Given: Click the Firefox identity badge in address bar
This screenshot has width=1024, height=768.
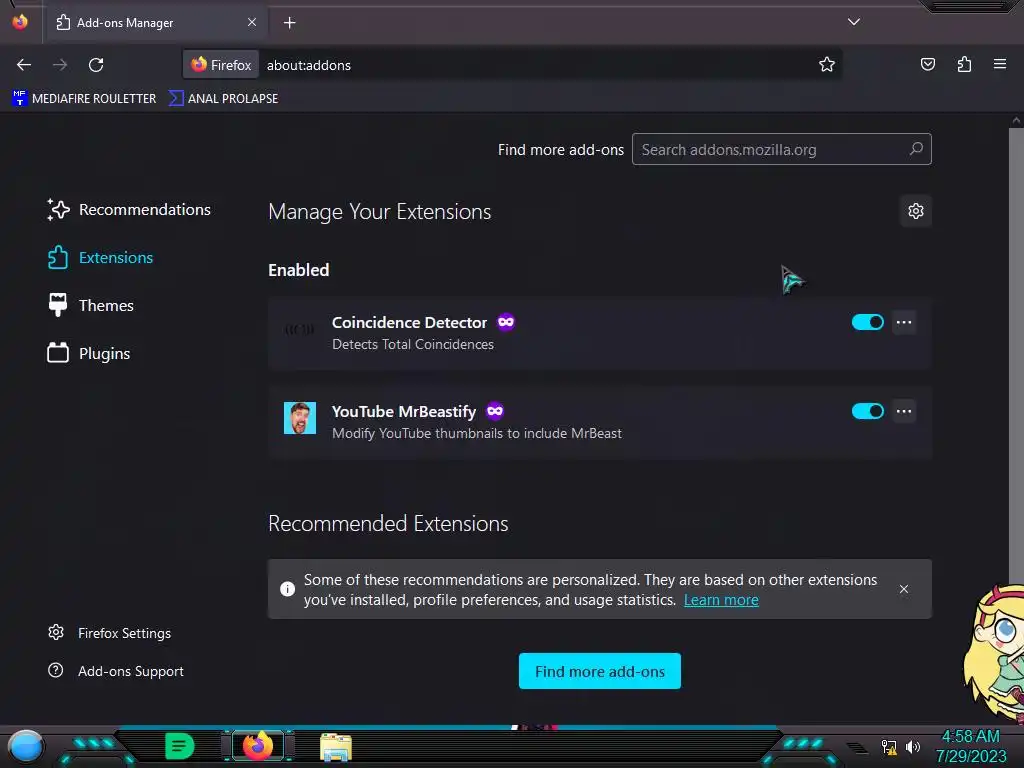Looking at the screenshot, I should point(221,65).
